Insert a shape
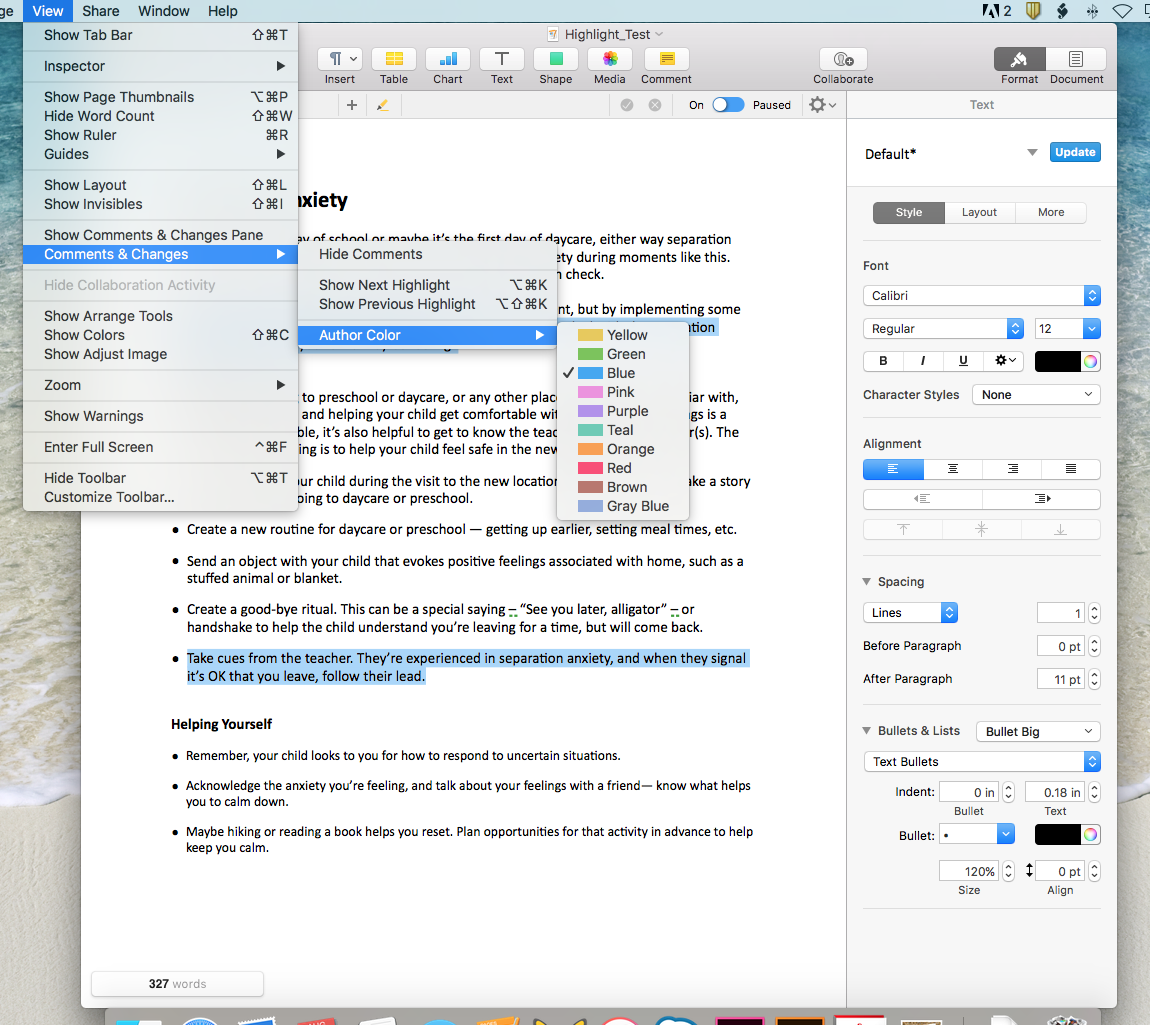This screenshot has height=1025, width=1150. click(x=555, y=61)
